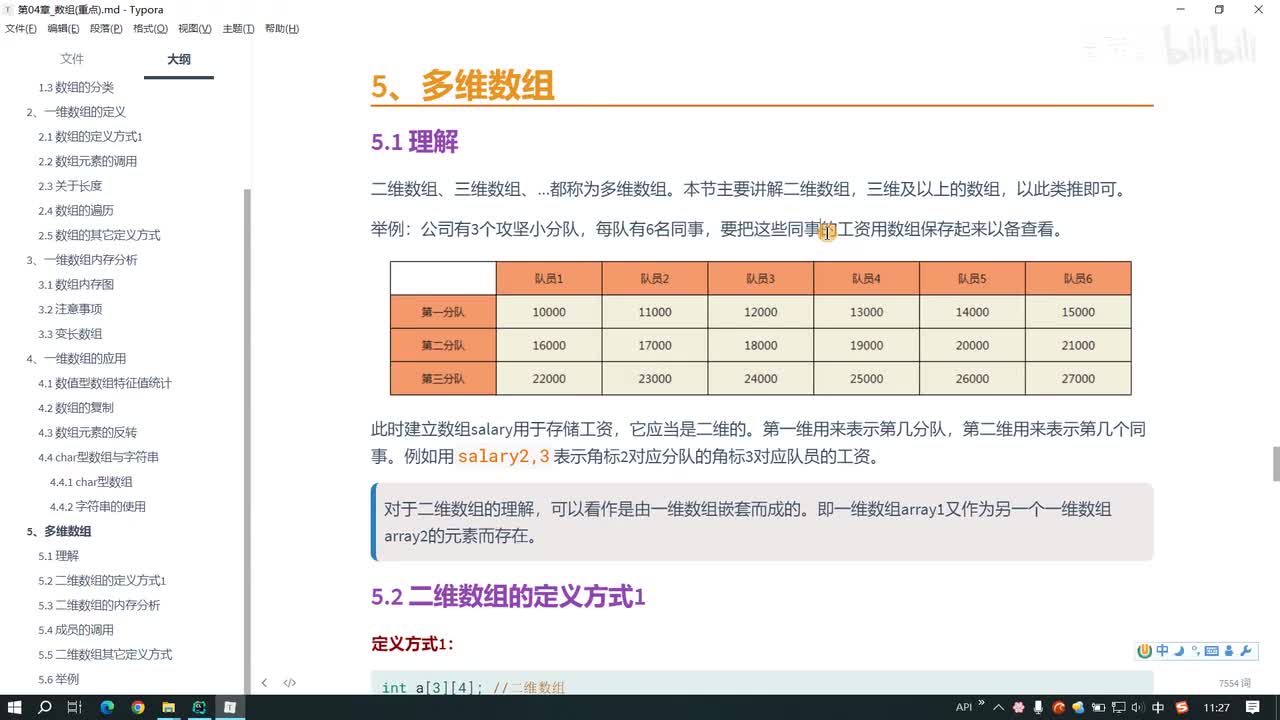Open taskbar search magnifier

pos(45,707)
